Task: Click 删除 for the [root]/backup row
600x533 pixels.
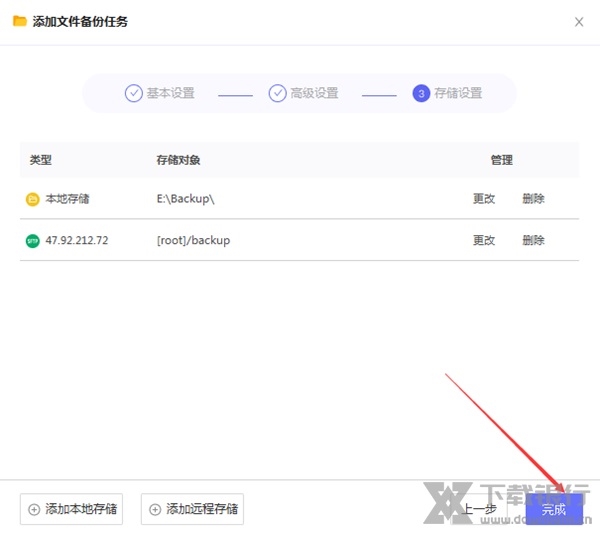Action: 533,240
